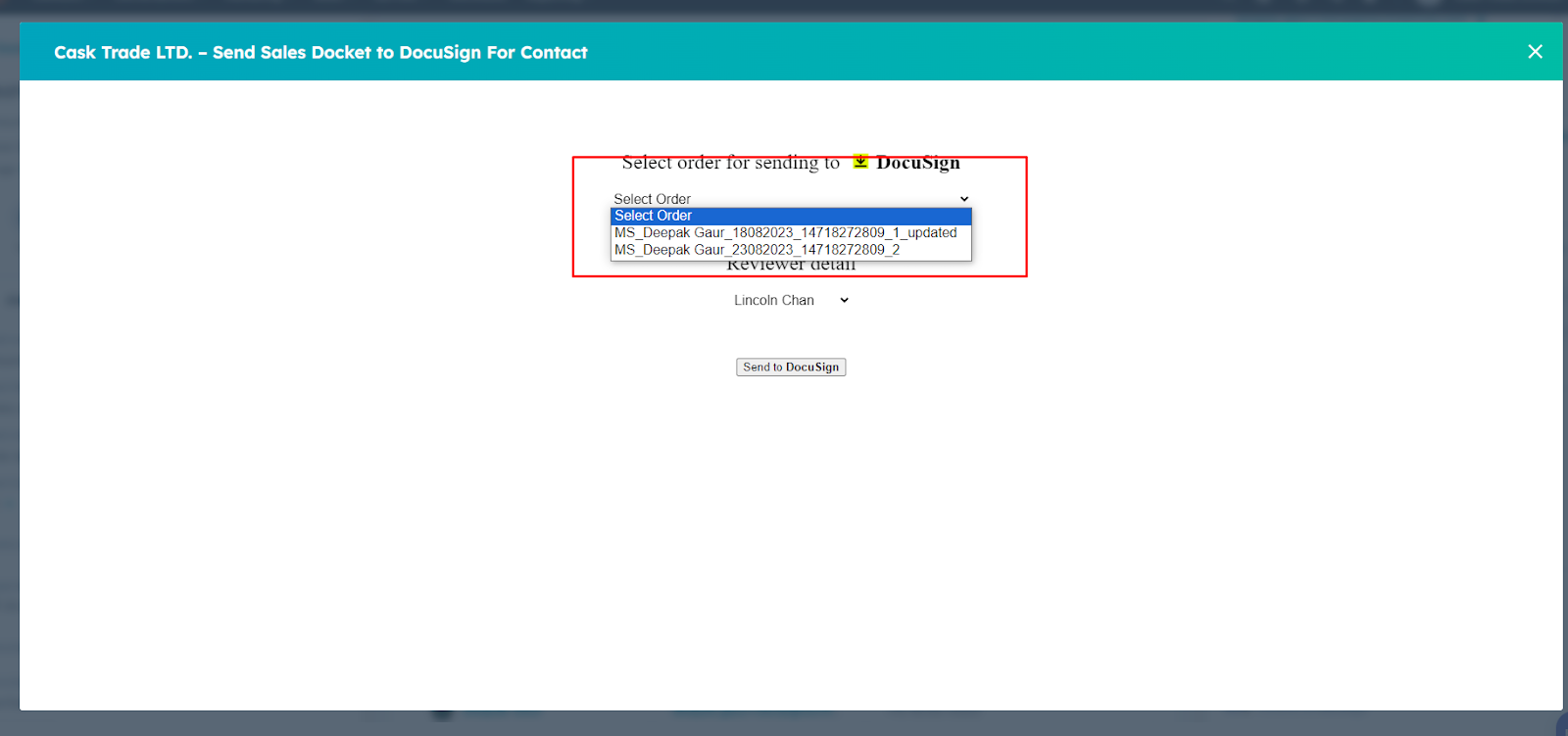Screen dimensions: 1568x736
Task: Open the Lincoln Chan reviewer dropdown
Action: click(x=791, y=301)
